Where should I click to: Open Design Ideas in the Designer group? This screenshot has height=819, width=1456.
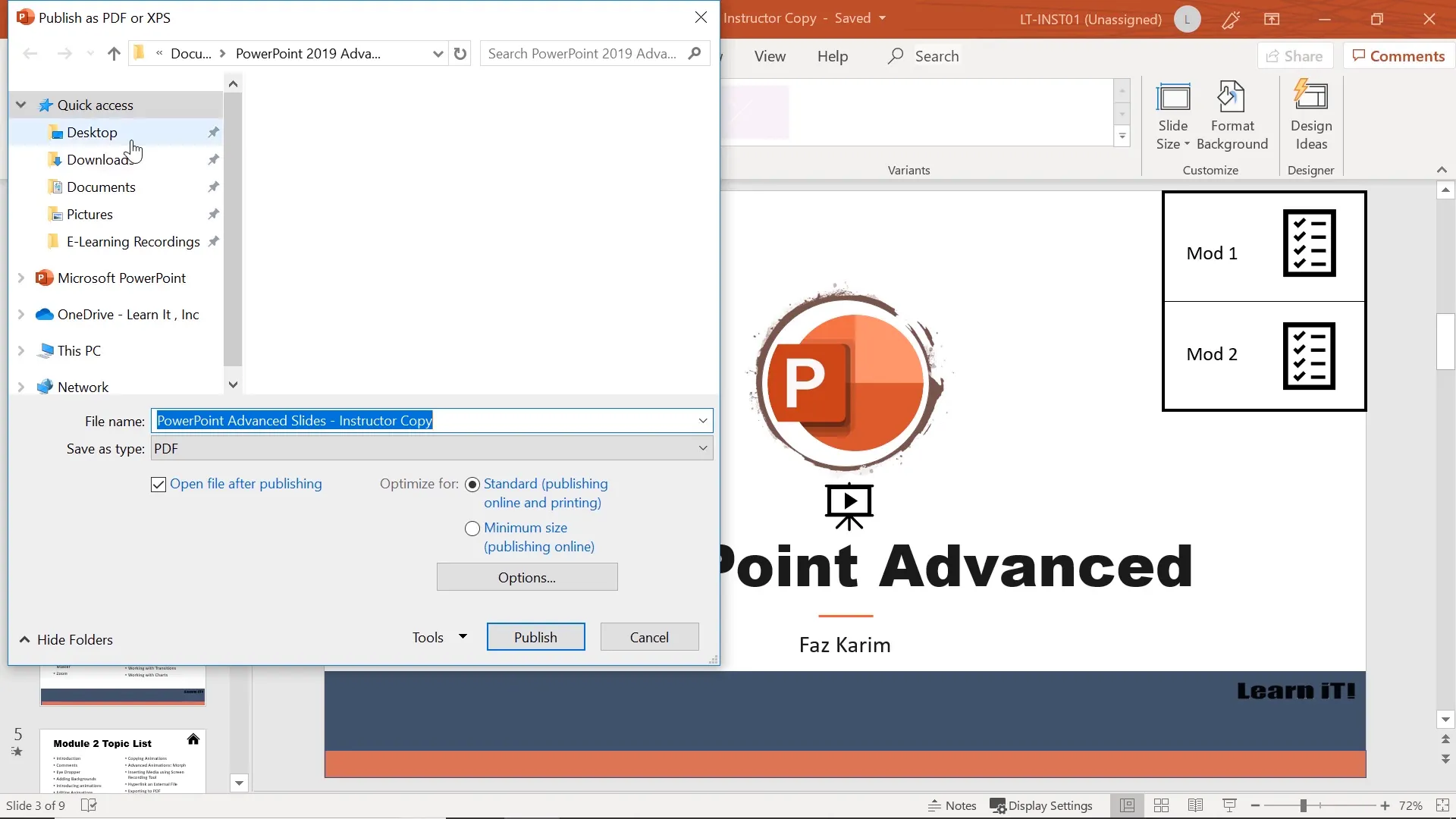pos(1311,116)
